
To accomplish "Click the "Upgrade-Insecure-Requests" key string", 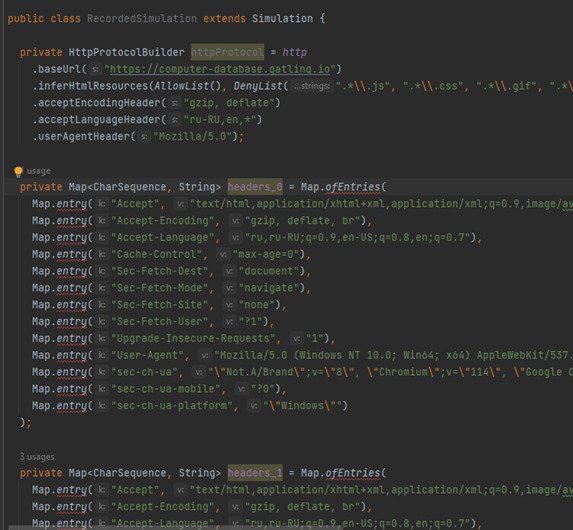I will point(193,338).
